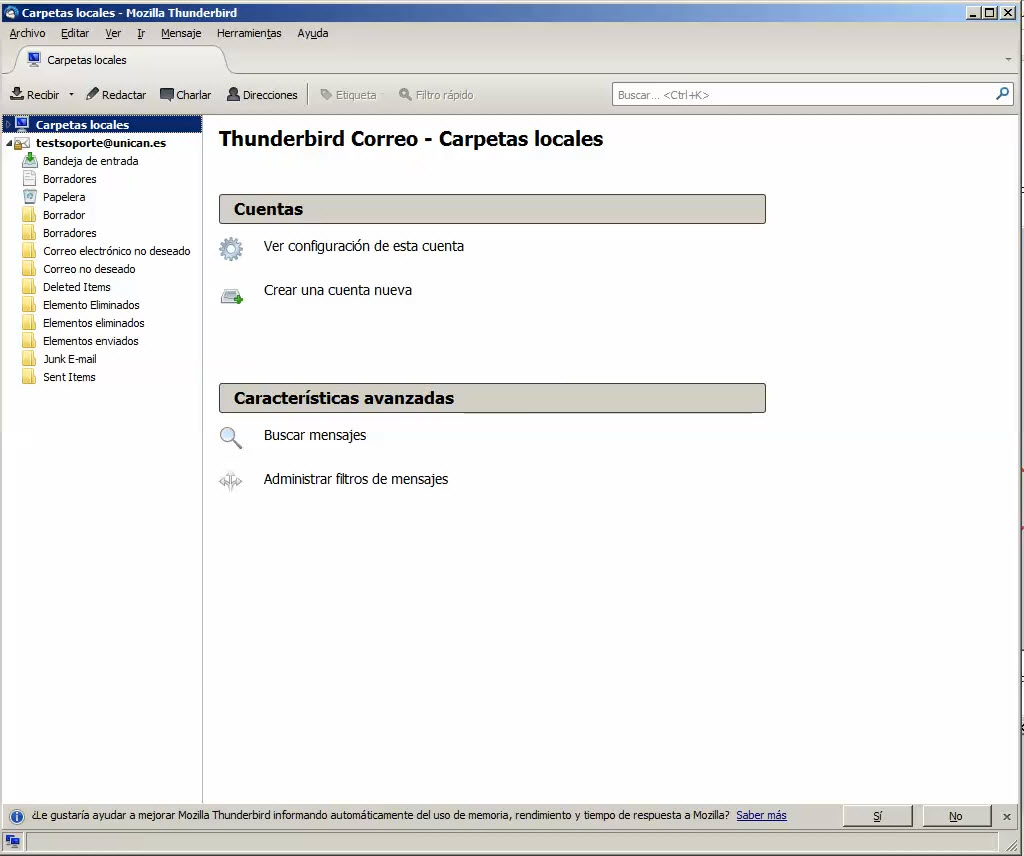Select the Bandeja de entrada folder label

(x=90, y=161)
